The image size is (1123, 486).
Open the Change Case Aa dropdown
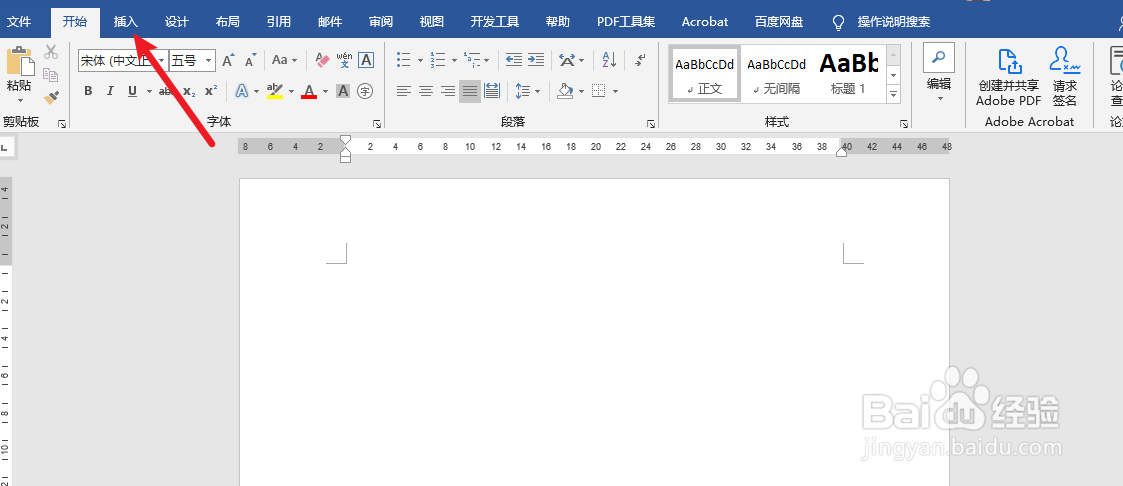click(x=284, y=60)
